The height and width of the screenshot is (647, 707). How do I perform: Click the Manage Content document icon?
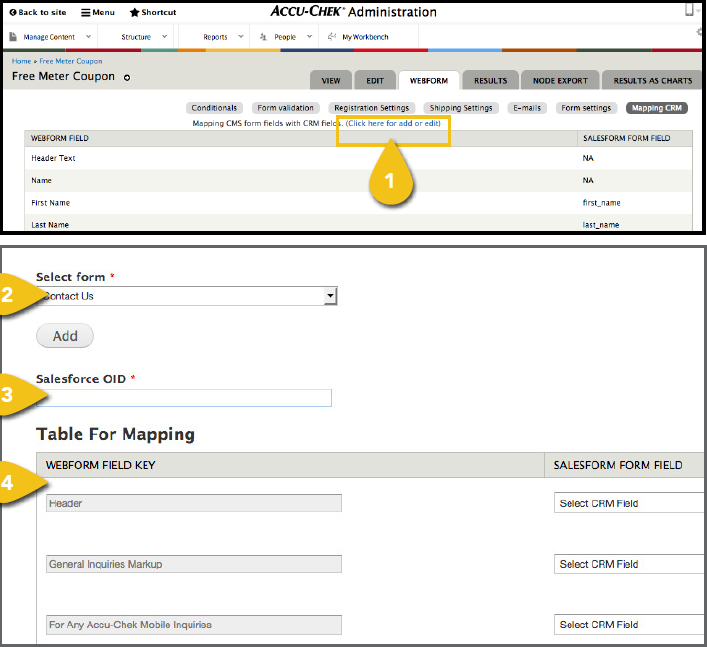13,37
